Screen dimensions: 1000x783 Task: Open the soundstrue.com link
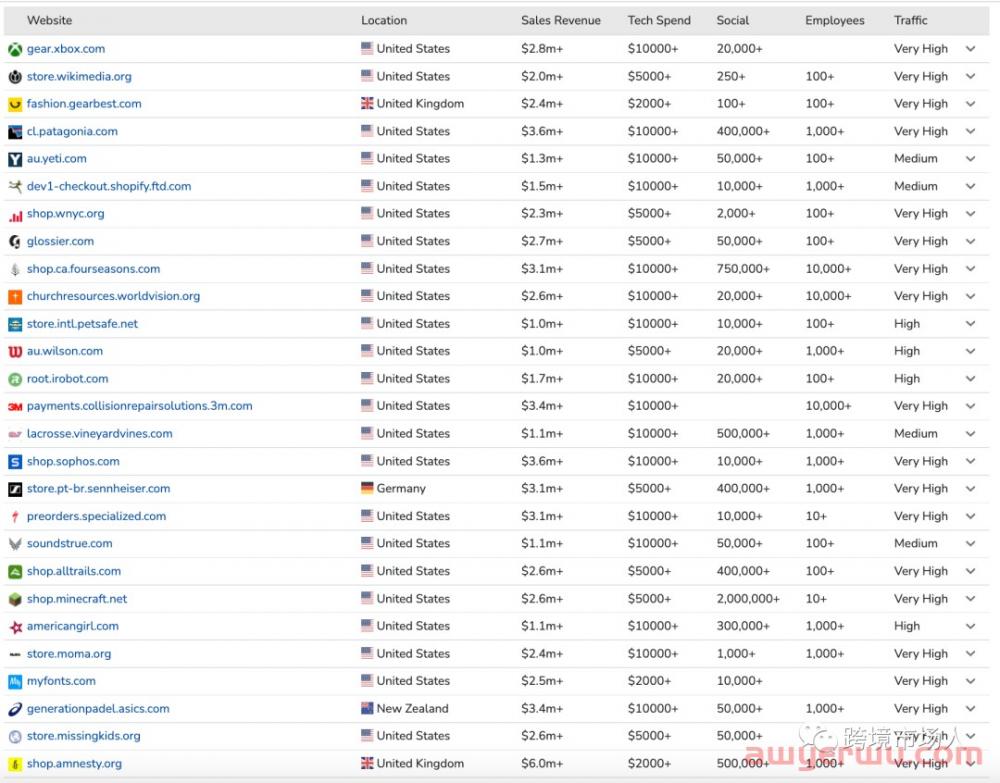(70, 543)
